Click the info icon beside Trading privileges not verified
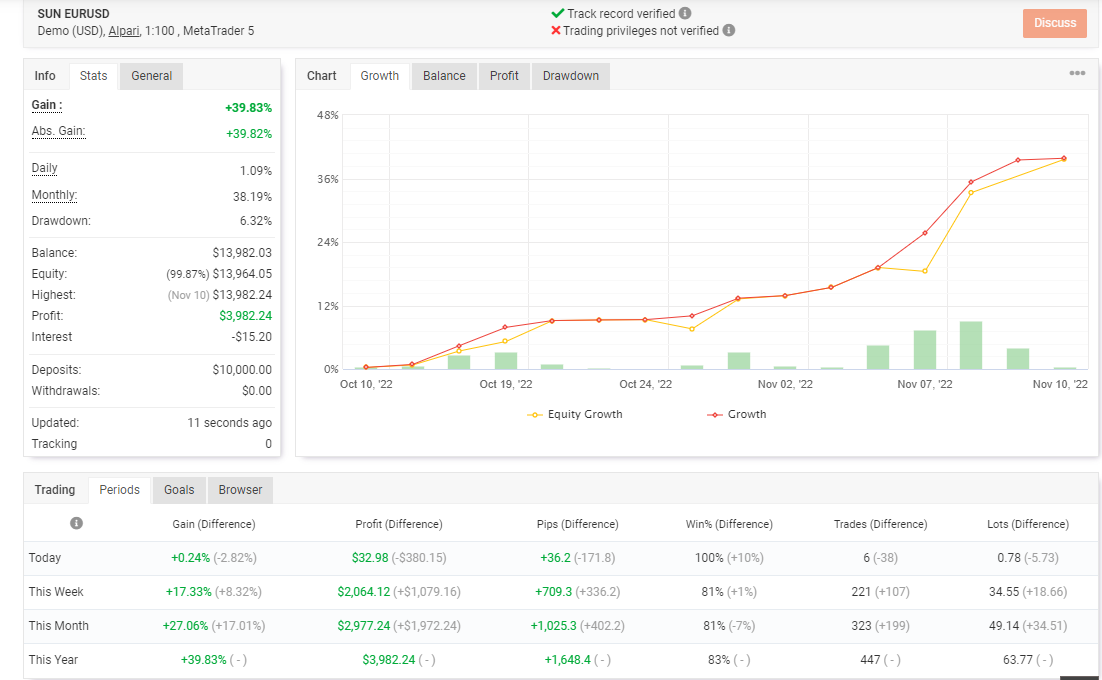Image resolution: width=1102 pixels, height=680 pixels. 729,30
